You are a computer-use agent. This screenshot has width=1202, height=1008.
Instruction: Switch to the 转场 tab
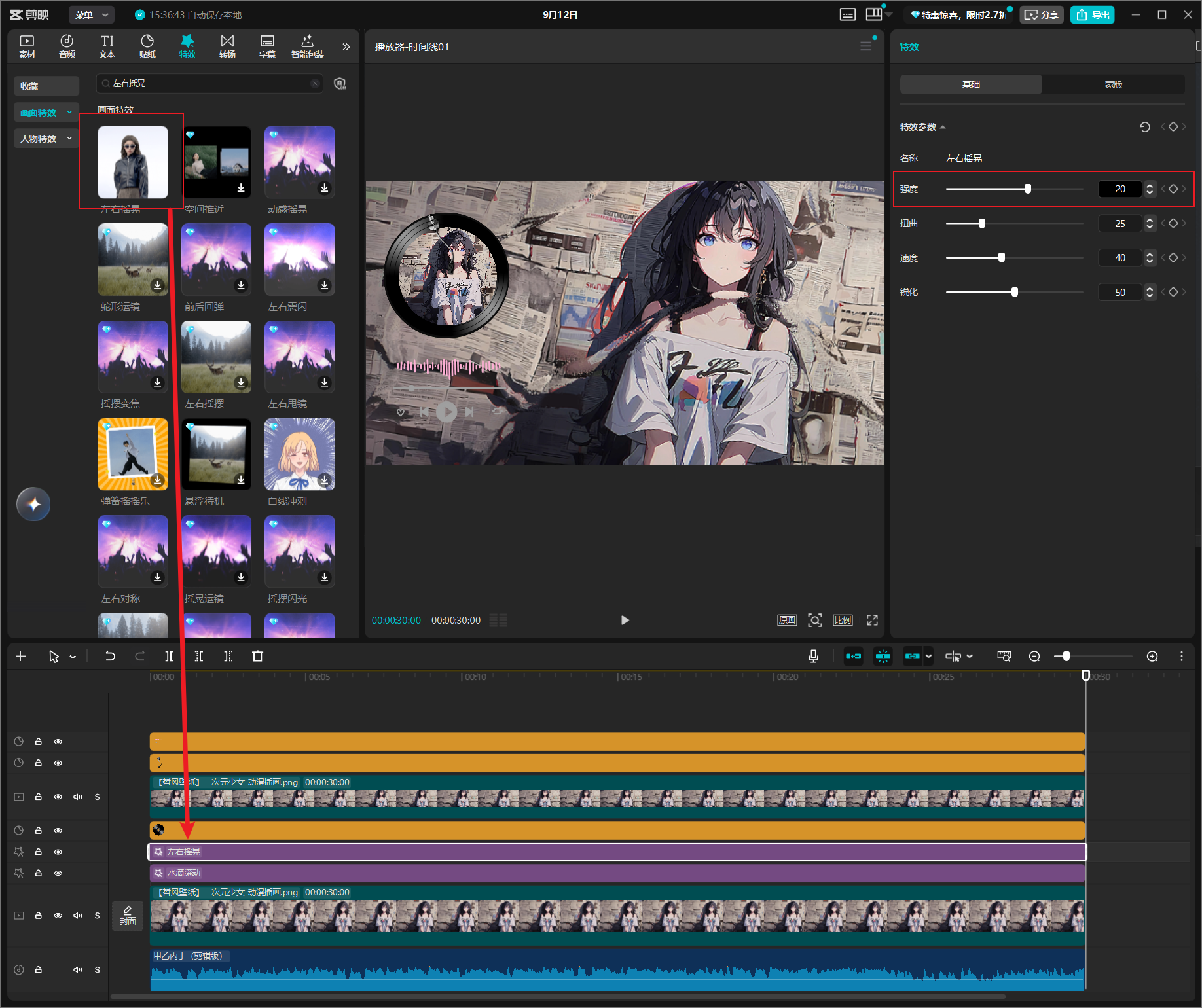click(x=227, y=46)
